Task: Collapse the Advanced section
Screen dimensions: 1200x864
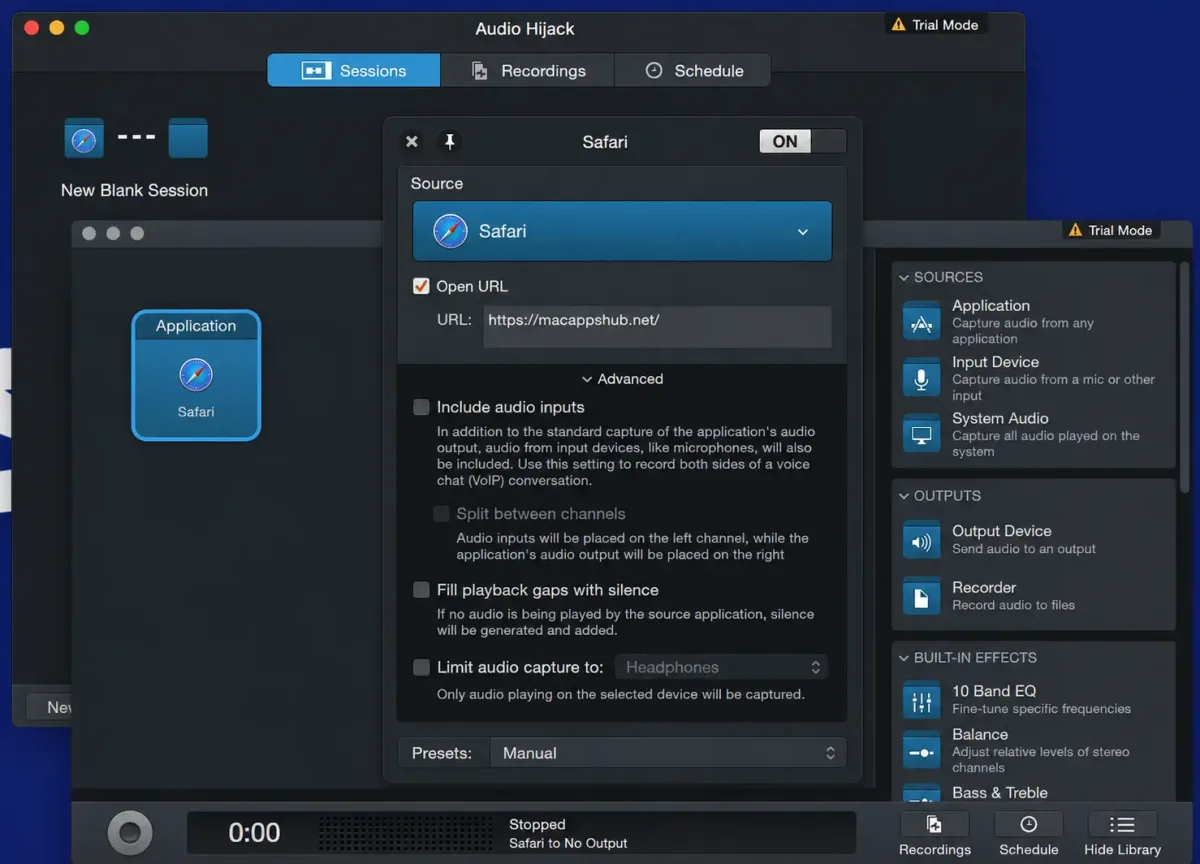Action: point(622,379)
